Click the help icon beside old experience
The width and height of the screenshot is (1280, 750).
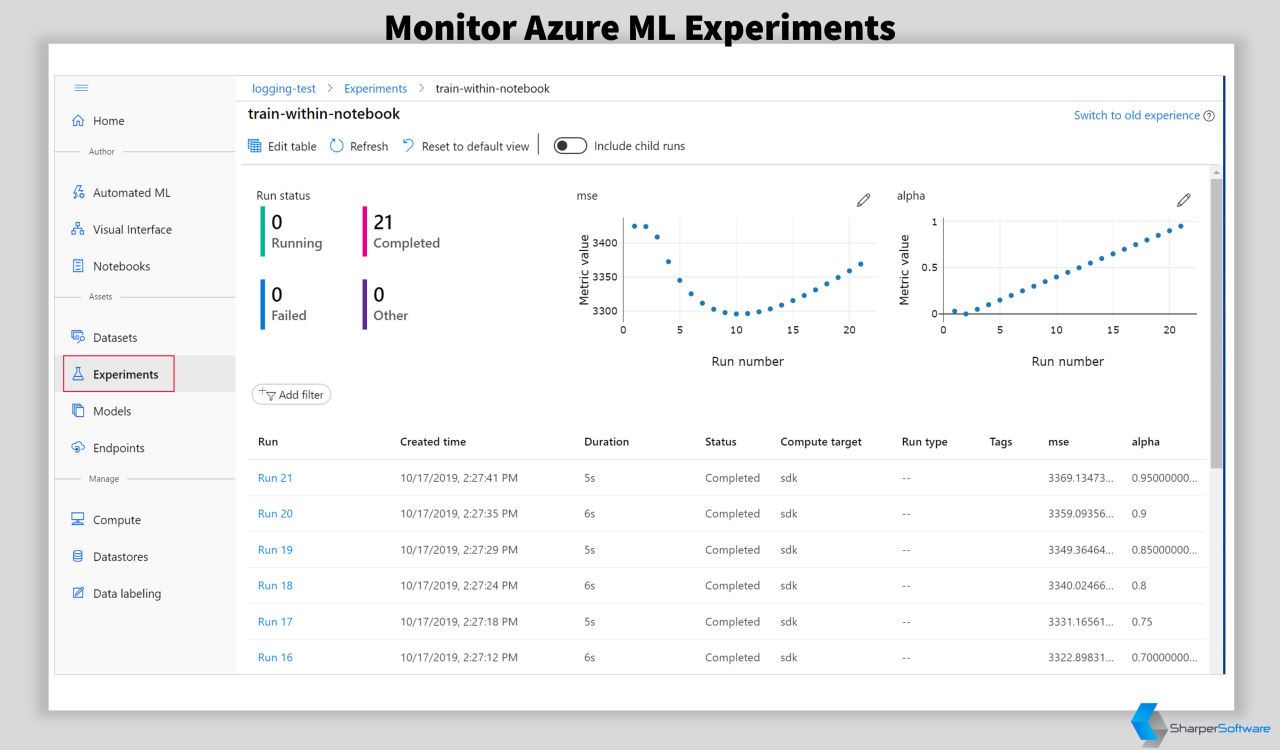[x=1209, y=116]
